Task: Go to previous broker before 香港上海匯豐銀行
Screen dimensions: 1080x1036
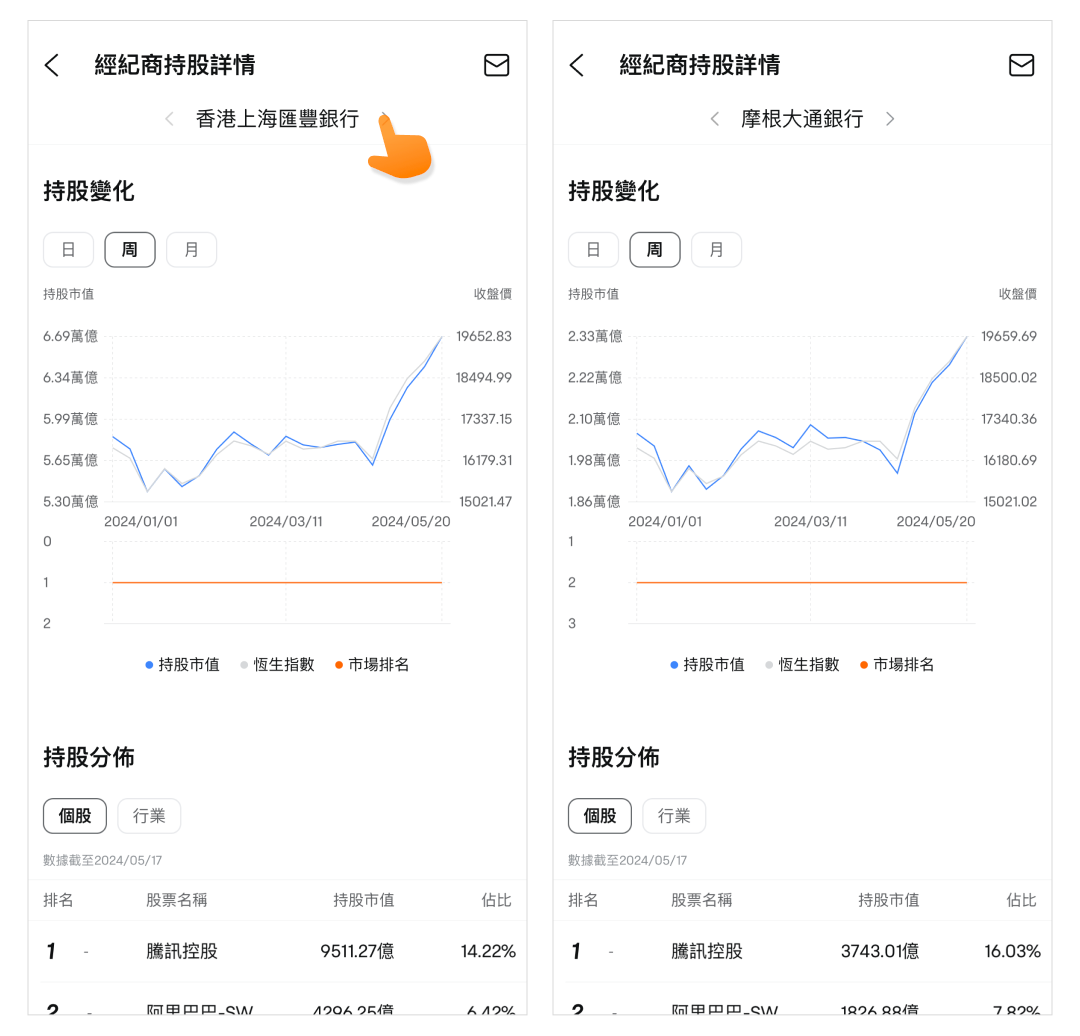Action: (169, 119)
